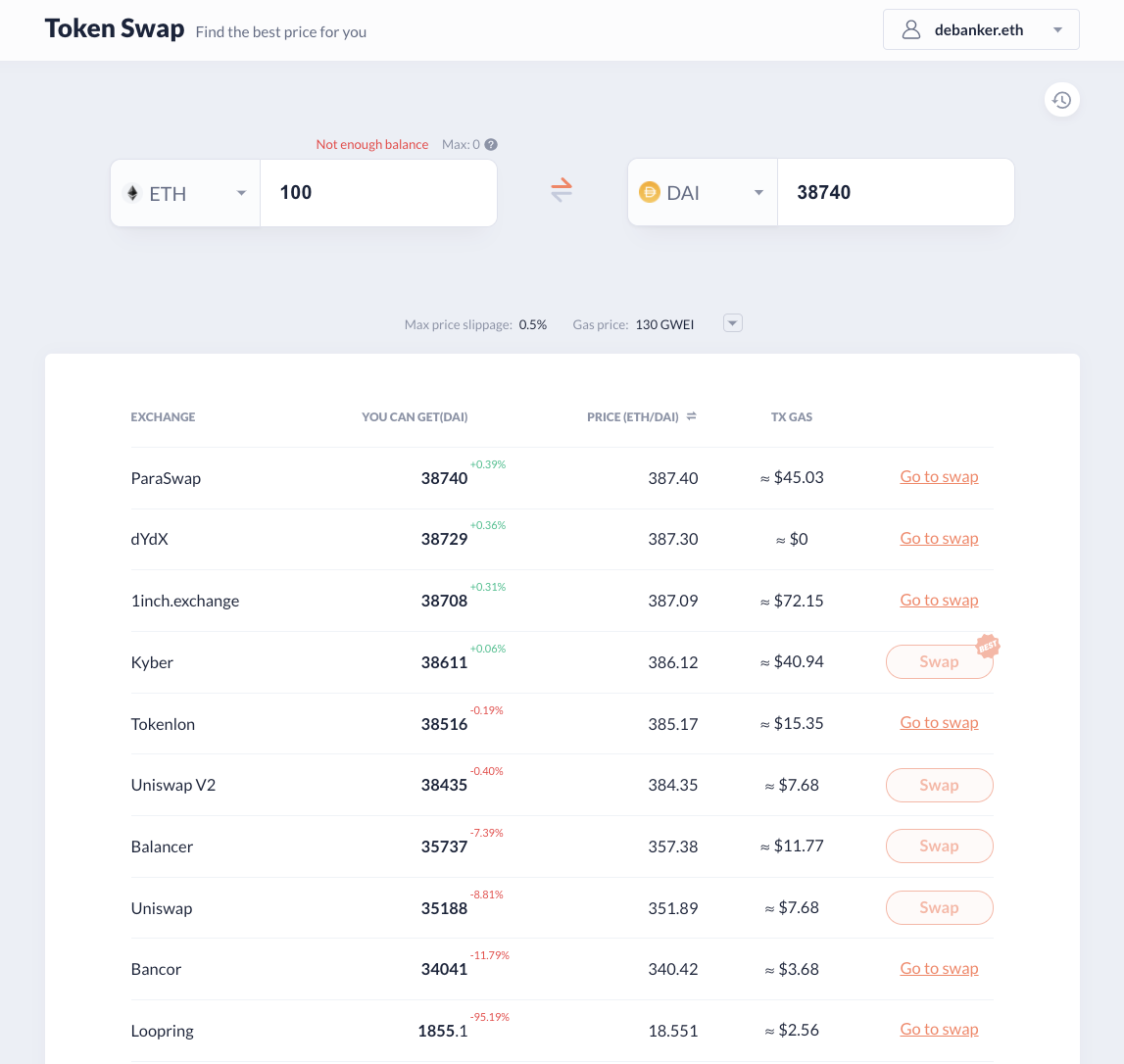Image resolution: width=1124 pixels, height=1064 pixels.
Task: Click 1inch.exchange's 387.09 price
Action: click(x=673, y=602)
